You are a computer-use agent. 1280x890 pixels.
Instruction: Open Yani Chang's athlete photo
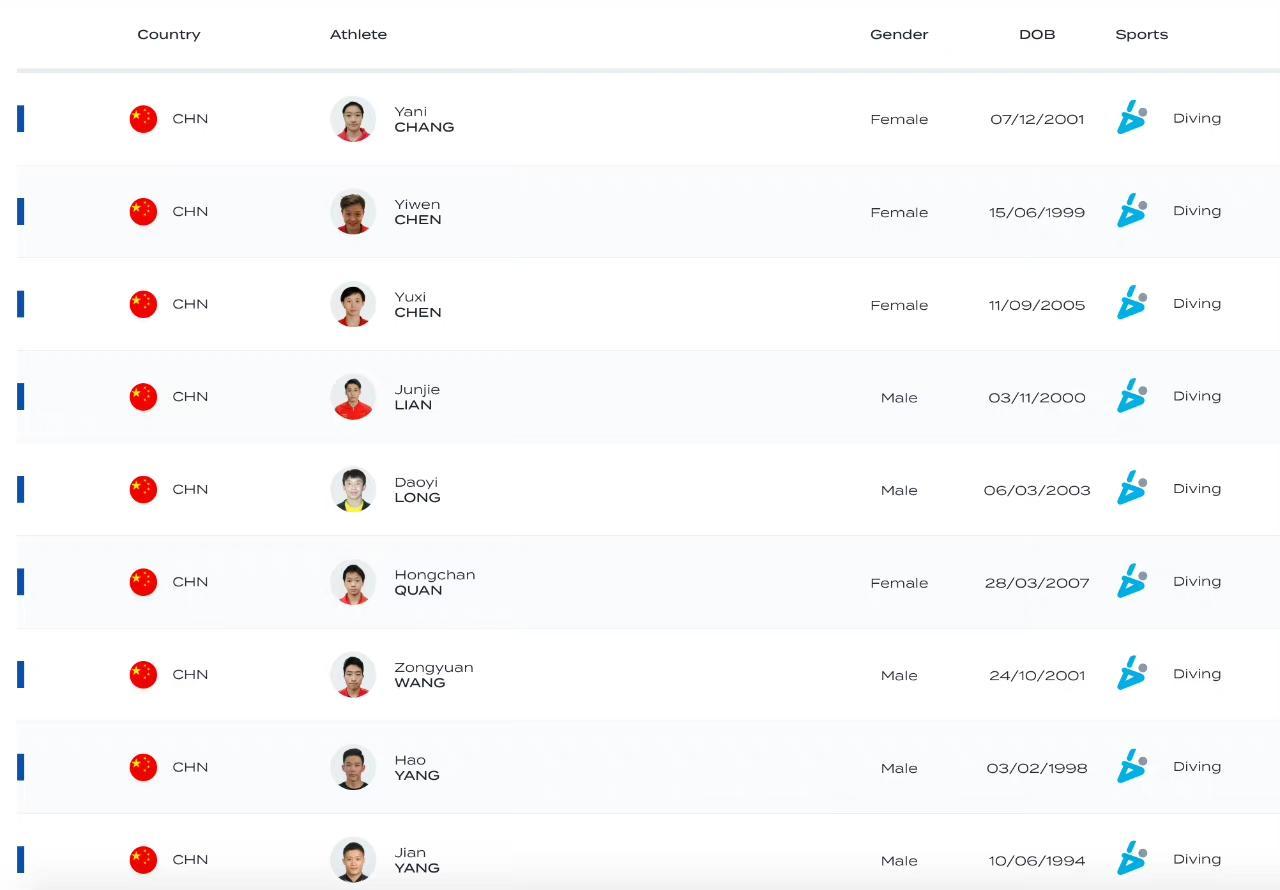click(x=353, y=119)
